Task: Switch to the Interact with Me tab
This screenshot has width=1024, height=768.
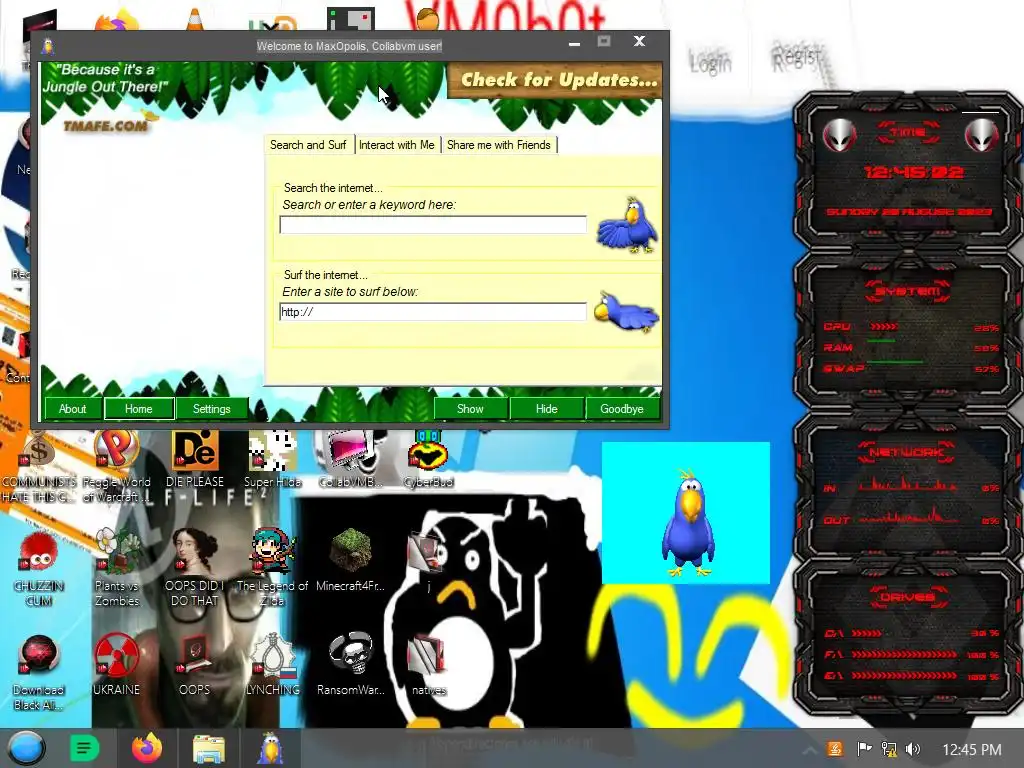Action: [396, 145]
